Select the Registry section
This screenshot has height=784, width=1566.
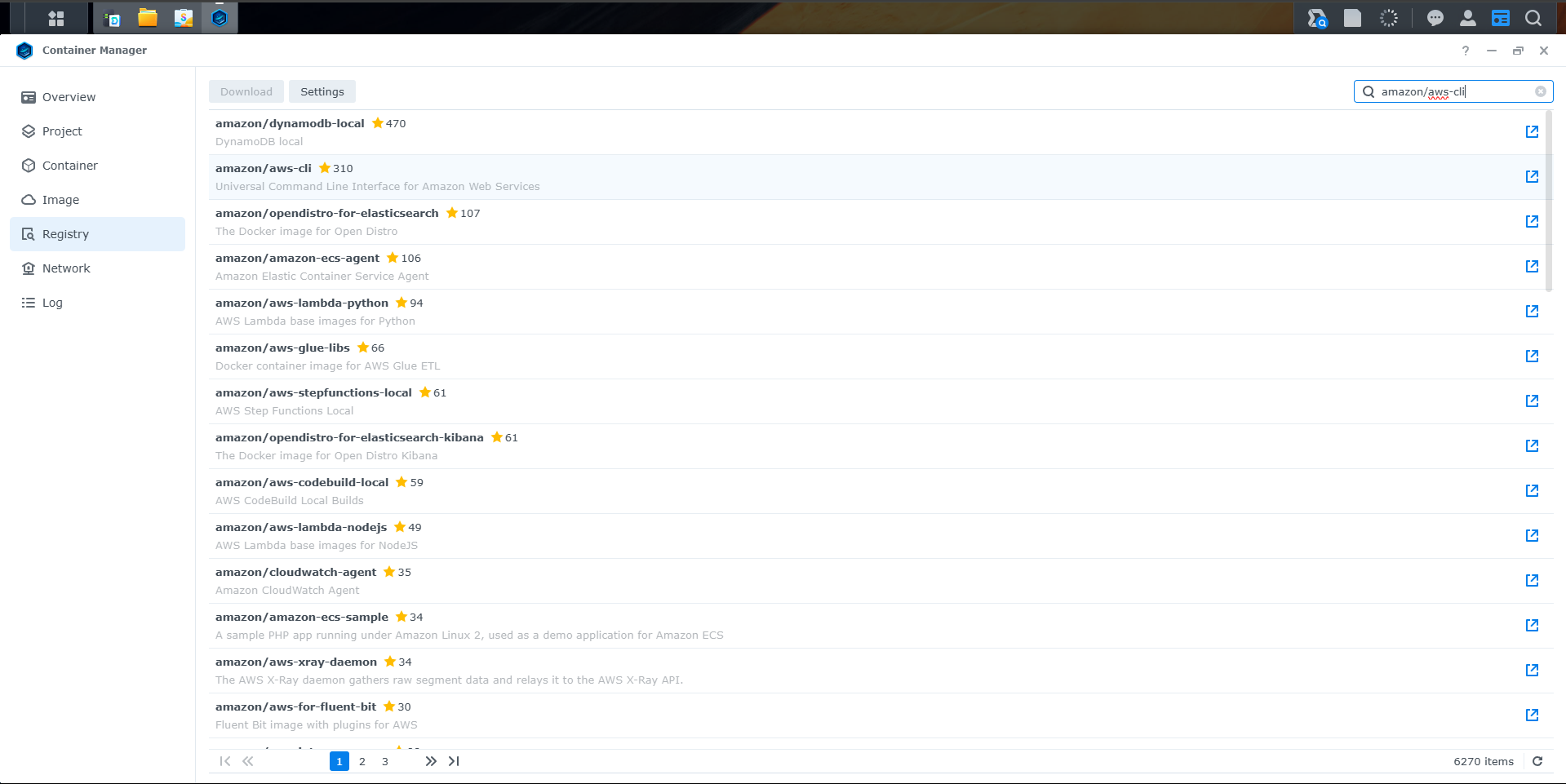coord(98,234)
